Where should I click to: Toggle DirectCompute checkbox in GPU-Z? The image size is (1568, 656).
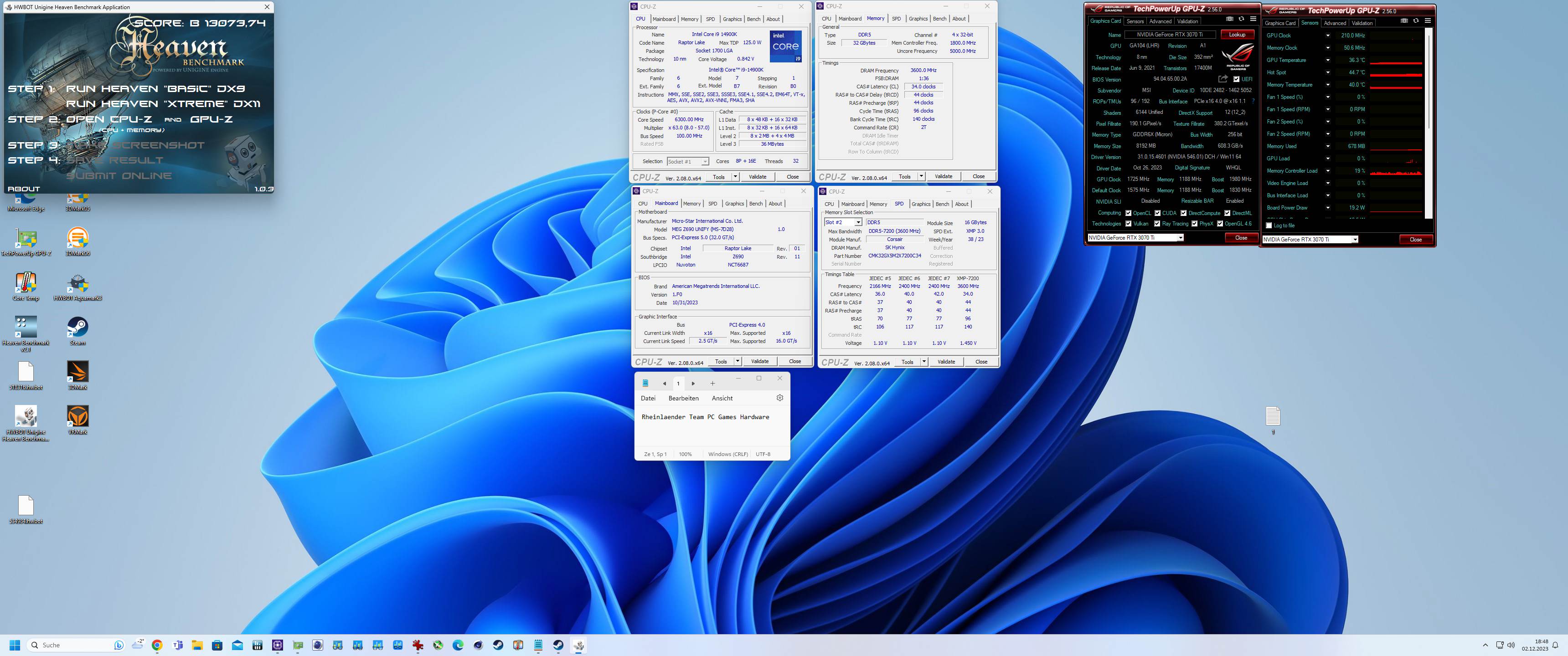(x=1183, y=213)
